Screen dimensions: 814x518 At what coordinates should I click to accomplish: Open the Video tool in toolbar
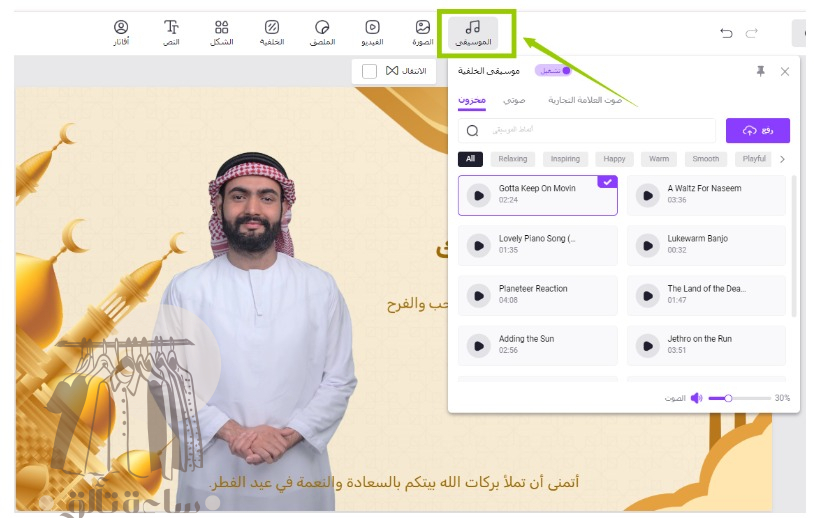[x=372, y=33]
